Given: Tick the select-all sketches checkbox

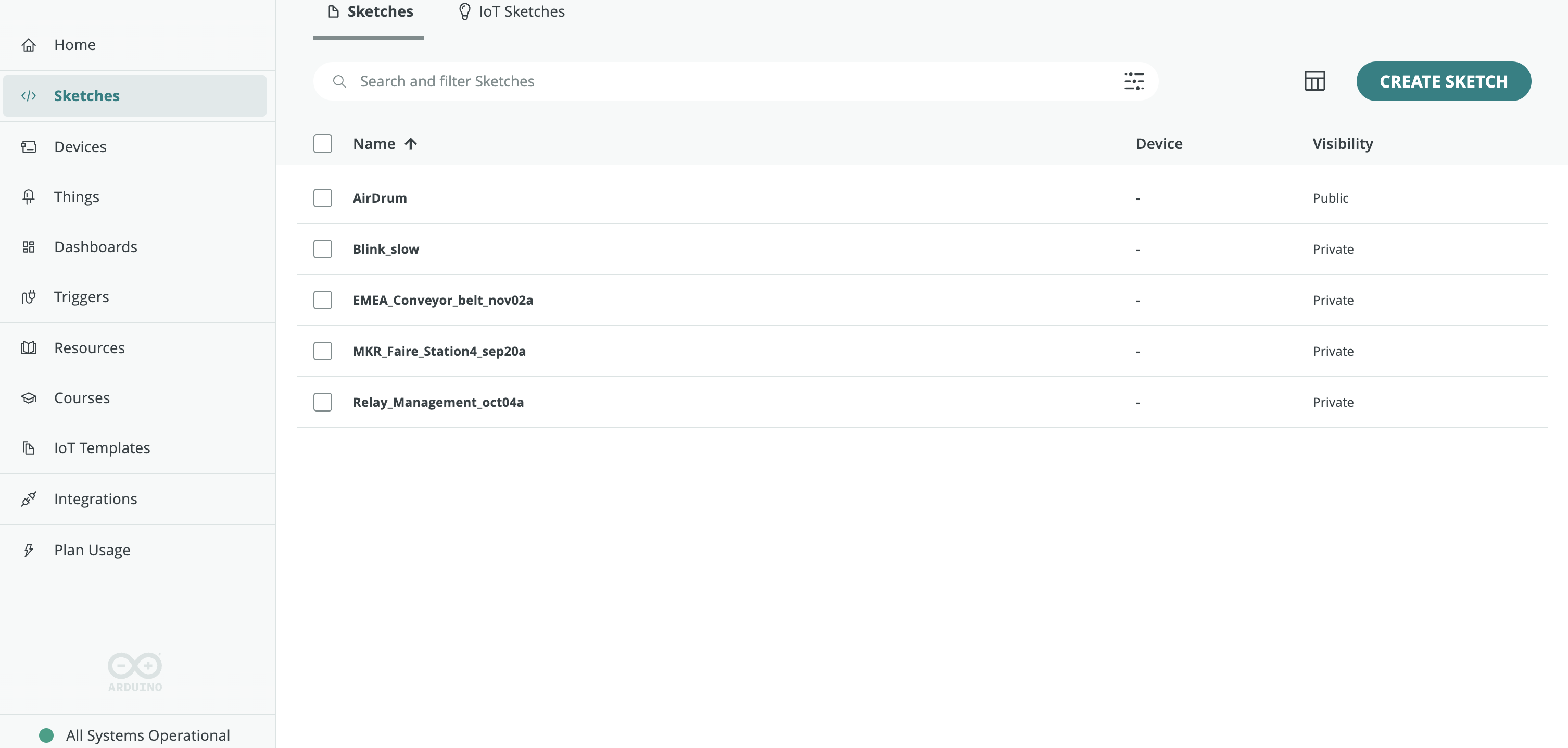Looking at the screenshot, I should pos(323,144).
